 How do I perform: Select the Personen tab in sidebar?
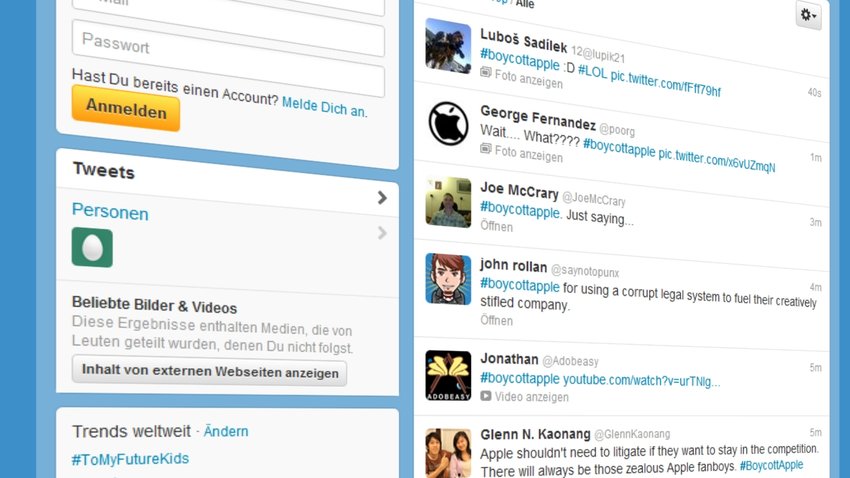click(110, 212)
